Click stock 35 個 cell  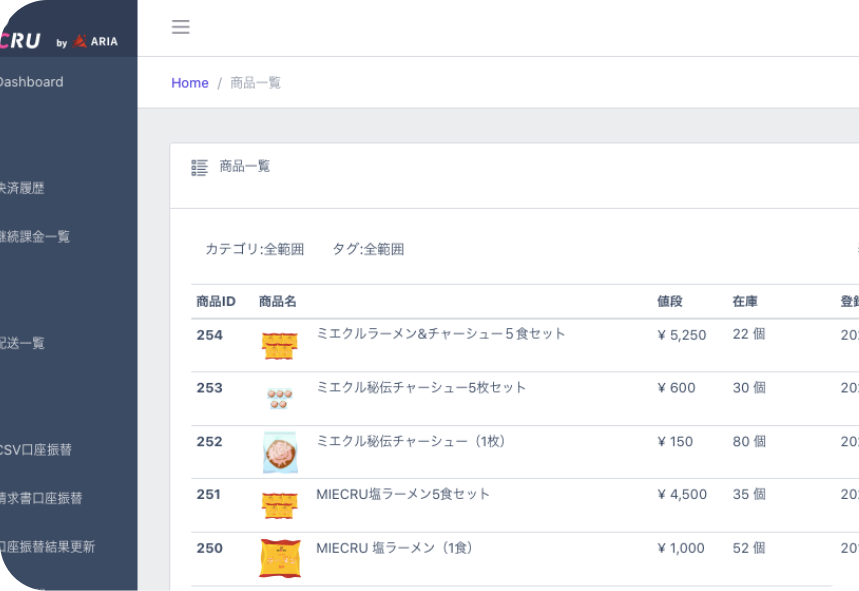point(749,494)
